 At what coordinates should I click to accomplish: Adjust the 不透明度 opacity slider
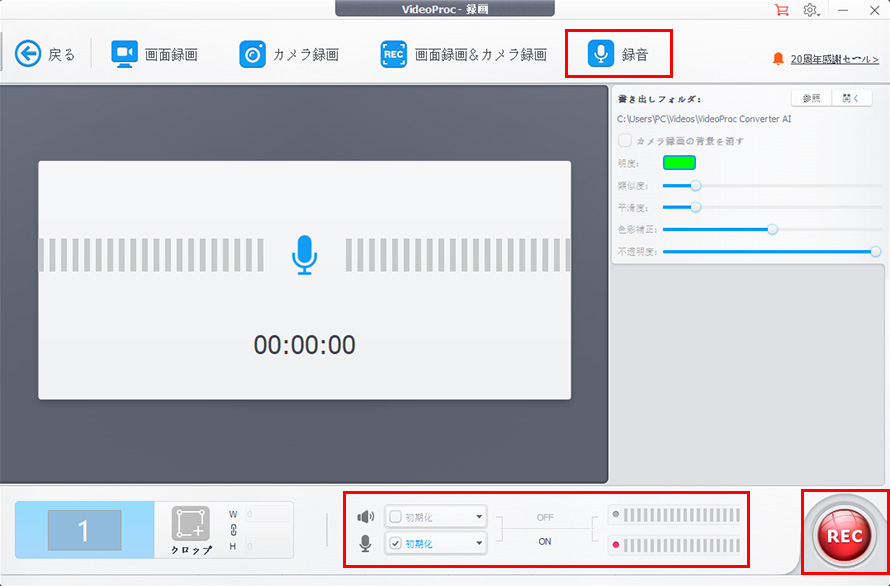[876, 252]
